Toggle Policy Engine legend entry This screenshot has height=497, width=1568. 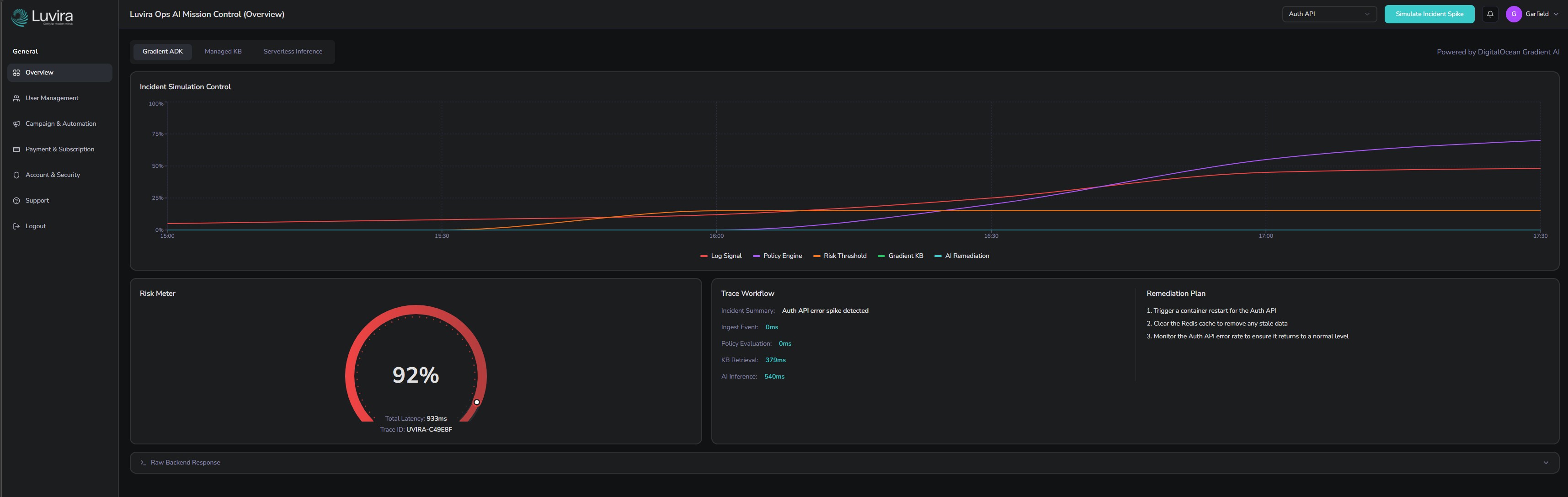[777, 256]
